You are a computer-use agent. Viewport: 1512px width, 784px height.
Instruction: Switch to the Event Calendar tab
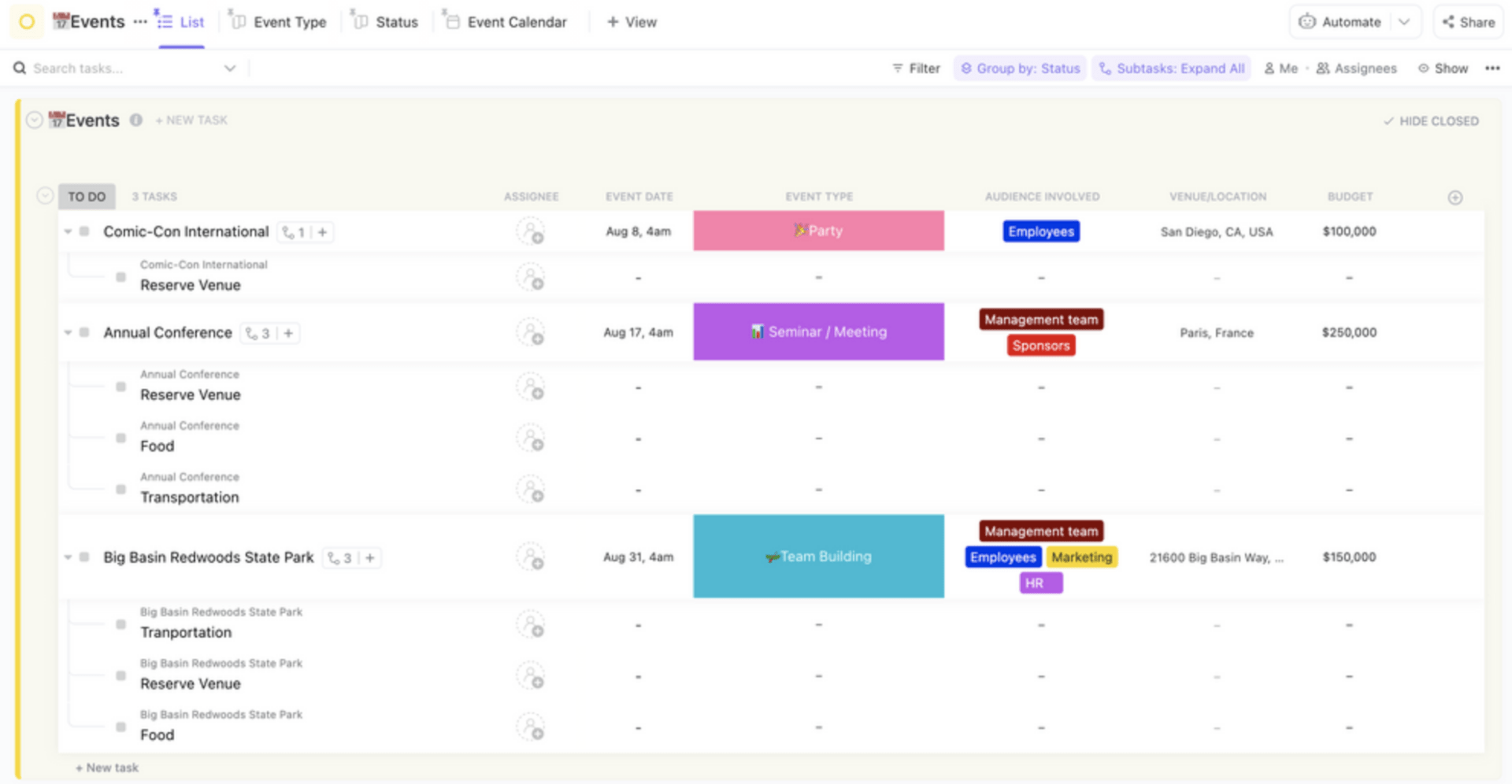tap(506, 22)
